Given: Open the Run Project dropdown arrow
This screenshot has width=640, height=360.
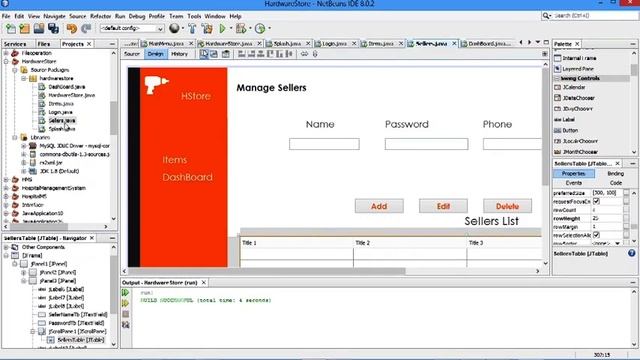Looking at the screenshot, I should tap(231, 29).
